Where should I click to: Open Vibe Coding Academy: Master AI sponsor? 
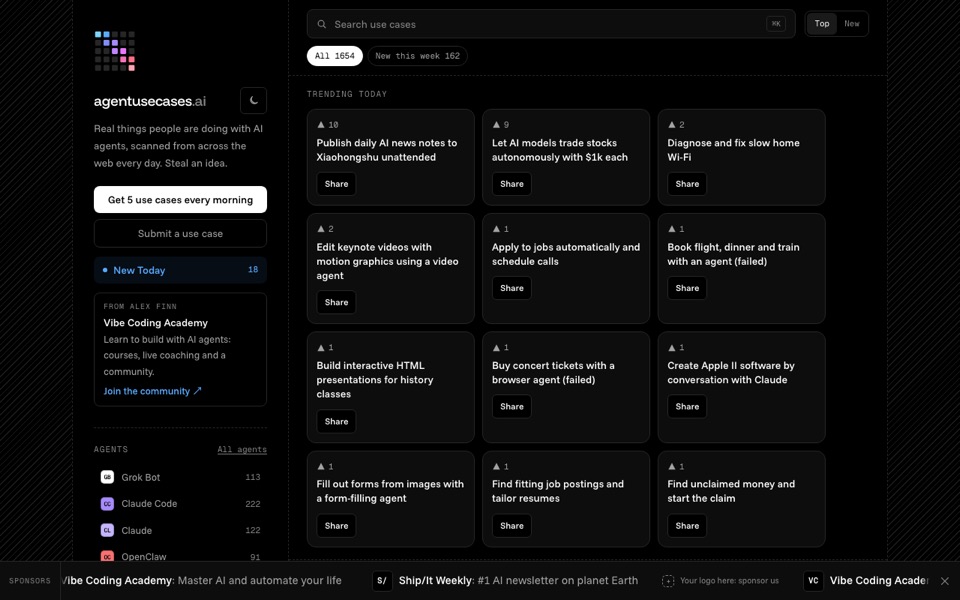pos(201,580)
